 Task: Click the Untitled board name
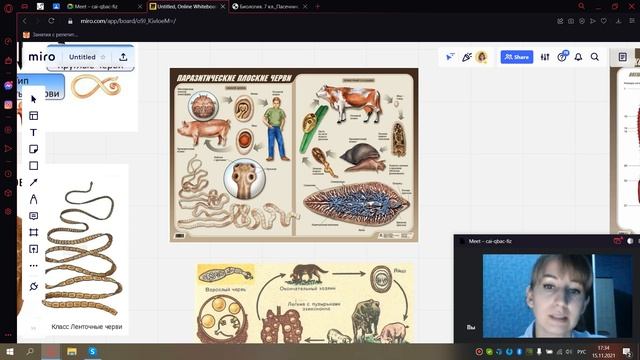tap(82, 57)
